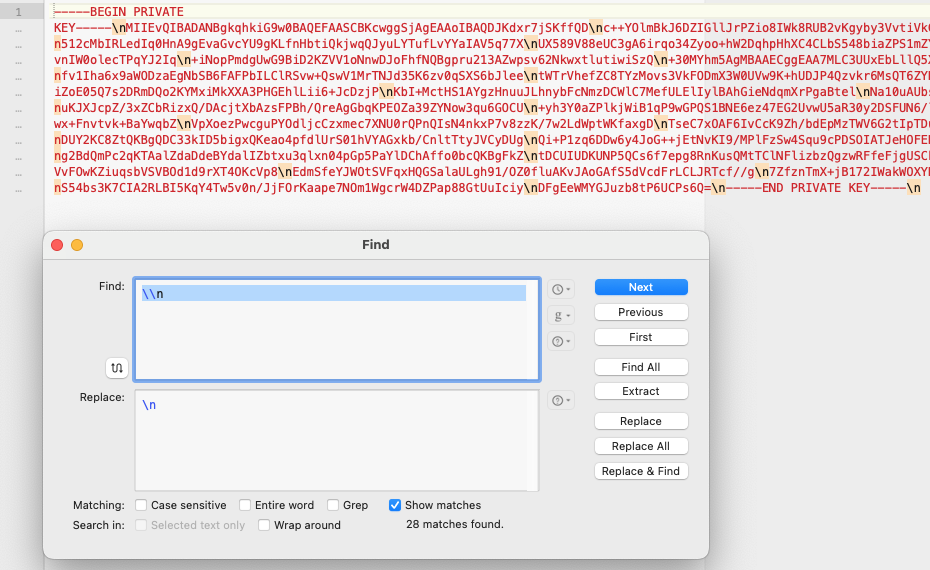The width and height of the screenshot is (930, 570).
Task: Click the '28 matches found.' status text
Action: coord(455,524)
